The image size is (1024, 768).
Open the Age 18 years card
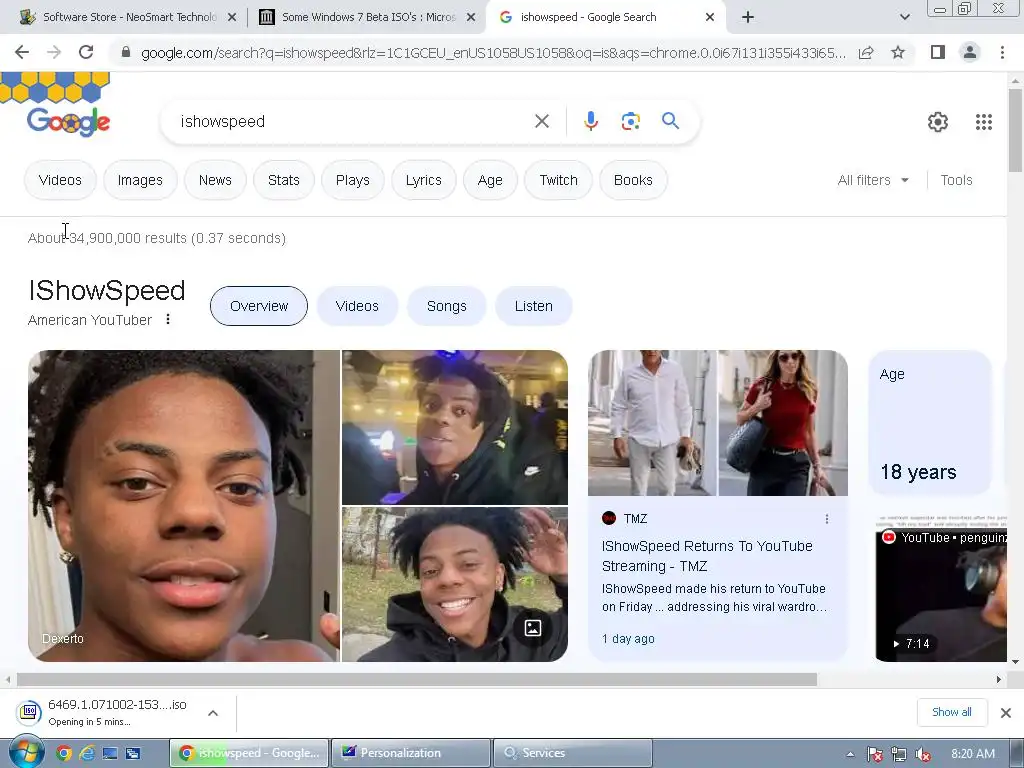pyautogui.click(x=930, y=423)
